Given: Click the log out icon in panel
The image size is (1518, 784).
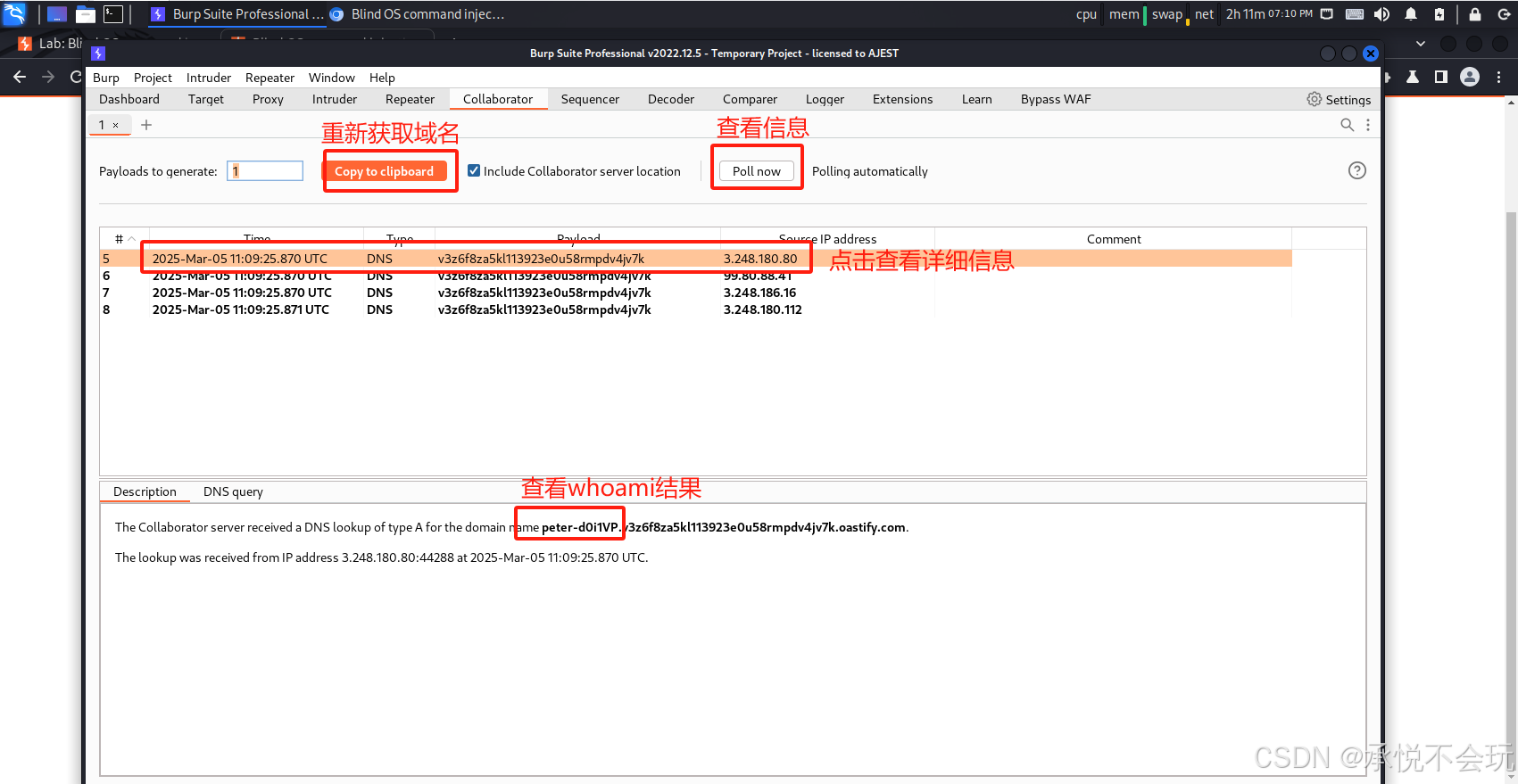Looking at the screenshot, I should [x=1504, y=14].
